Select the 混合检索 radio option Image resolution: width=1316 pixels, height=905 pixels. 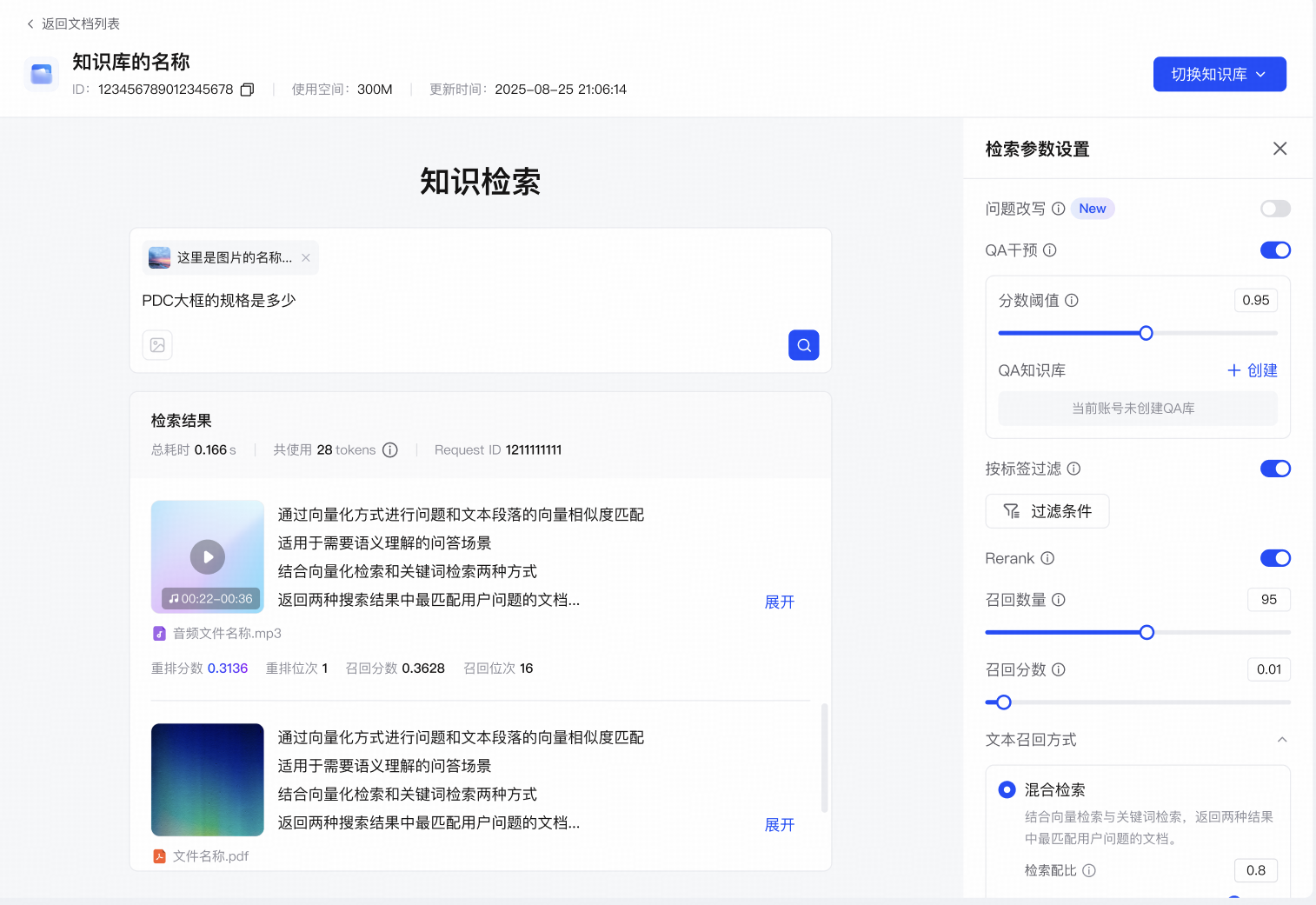(x=1007, y=789)
